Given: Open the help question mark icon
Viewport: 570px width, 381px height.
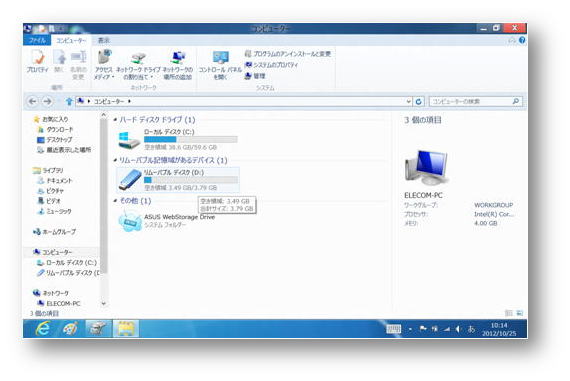Looking at the screenshot, I should [x=522, y=40].
